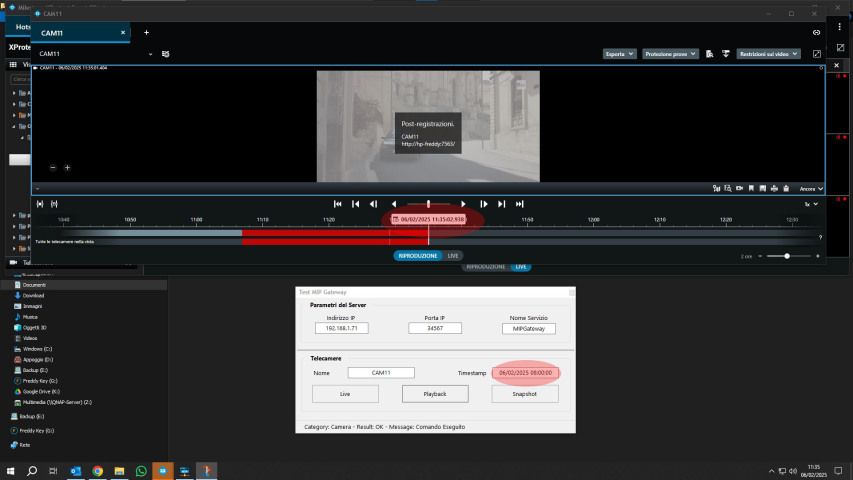Screen dimensions: 853x480
Task: Zoom in with the plus icon
Action: (x=67, y=168)
